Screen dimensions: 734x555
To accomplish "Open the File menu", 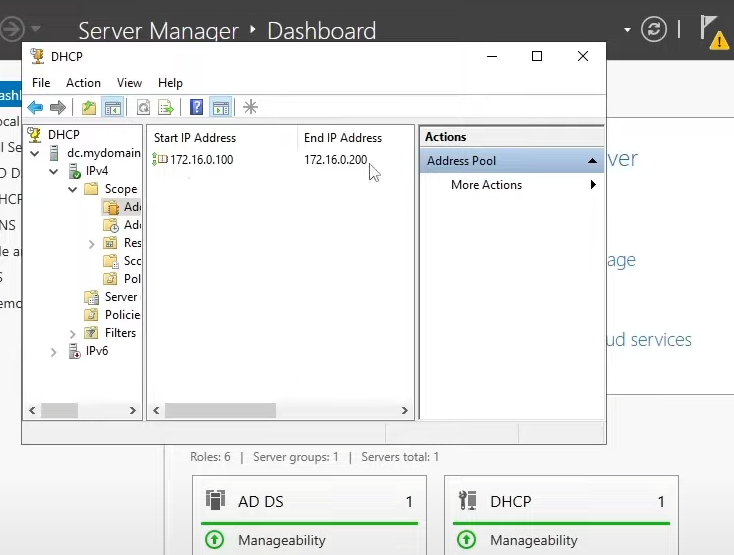I will point(41,83).
